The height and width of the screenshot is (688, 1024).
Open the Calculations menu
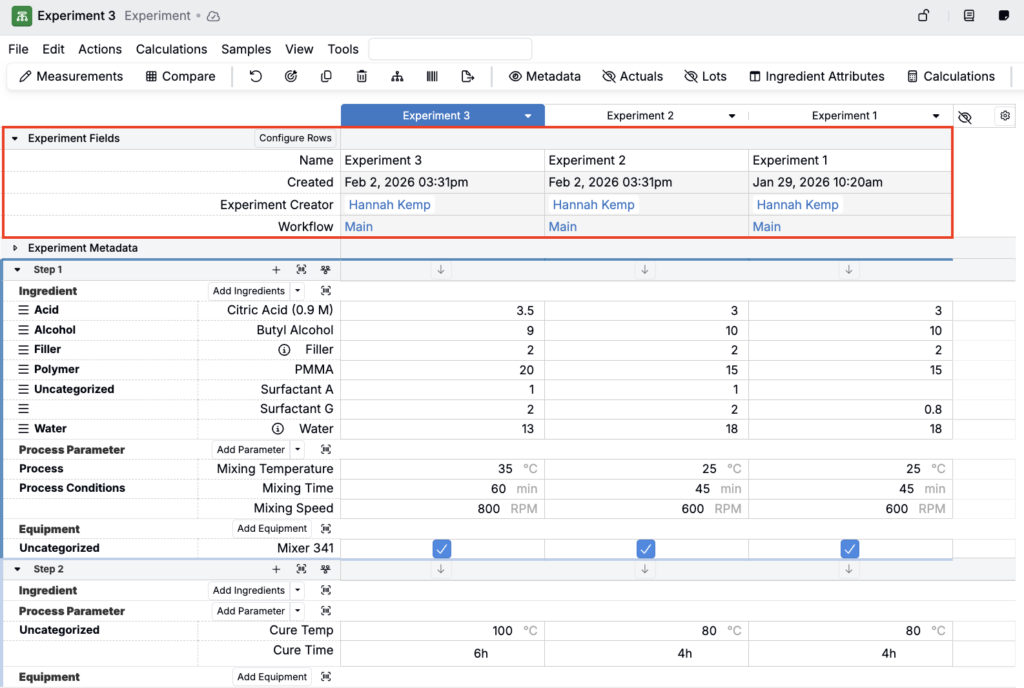(x=171, y=49)
